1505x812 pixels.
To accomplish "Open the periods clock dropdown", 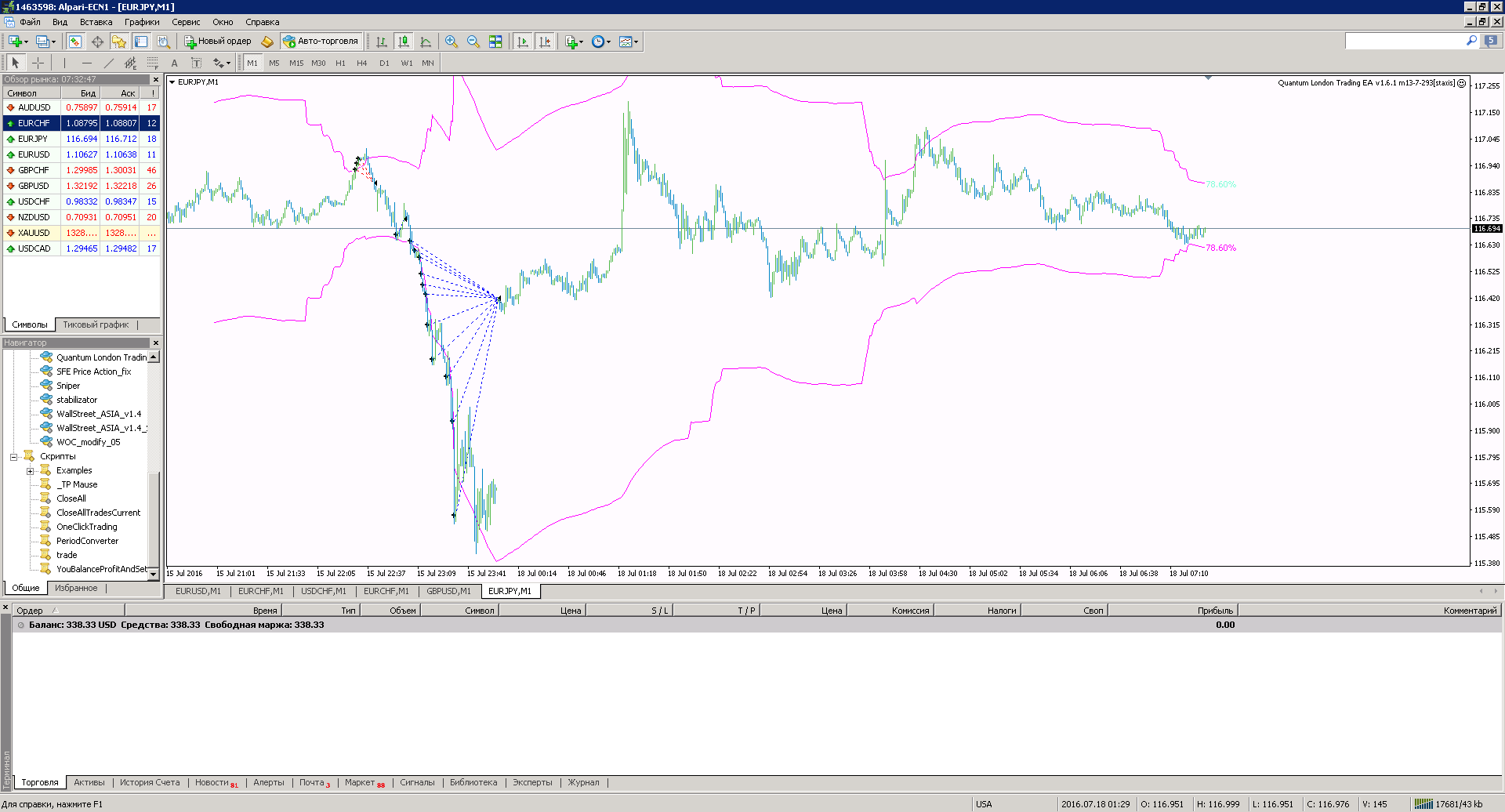I will [600, 42].
